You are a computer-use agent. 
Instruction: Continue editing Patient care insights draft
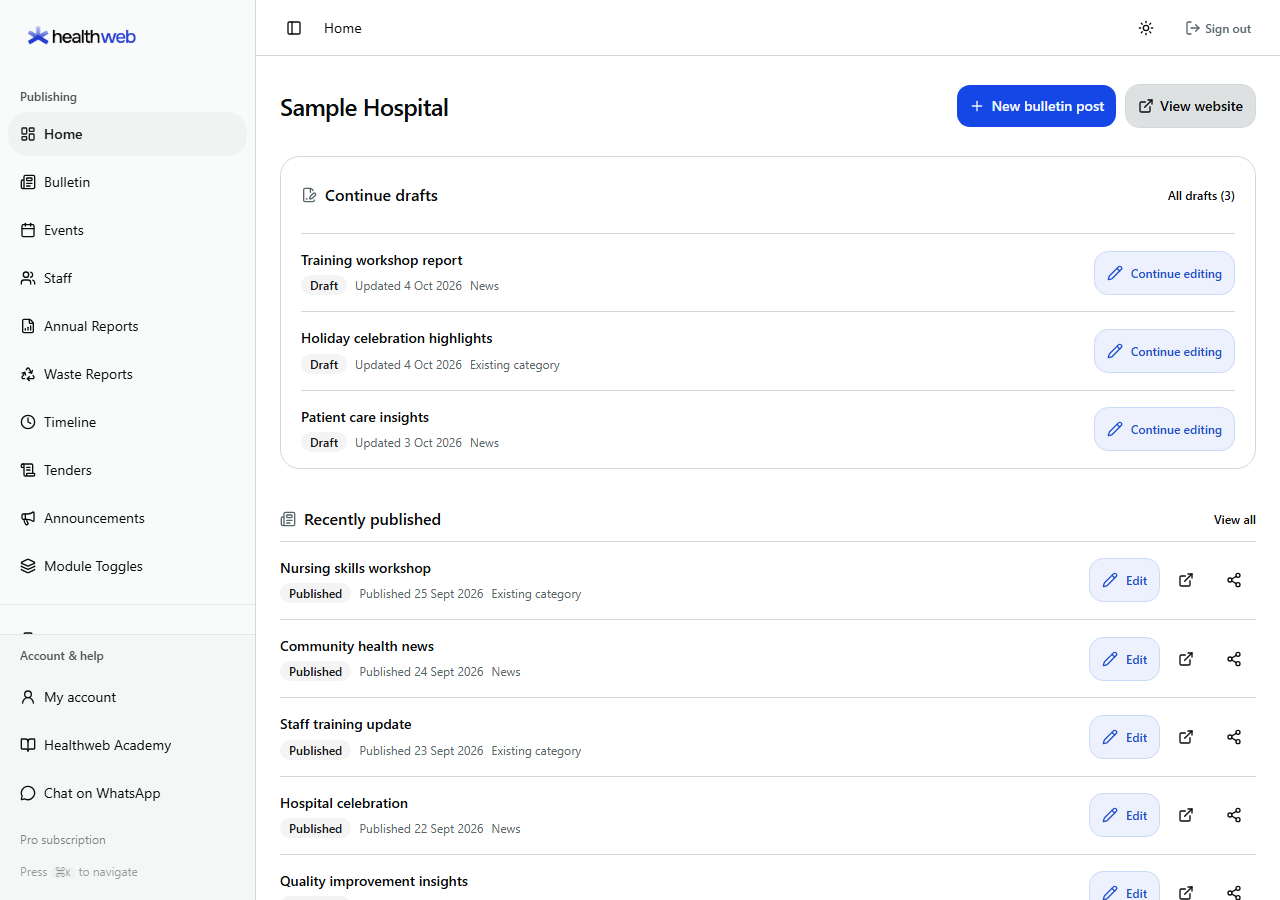1164,429
